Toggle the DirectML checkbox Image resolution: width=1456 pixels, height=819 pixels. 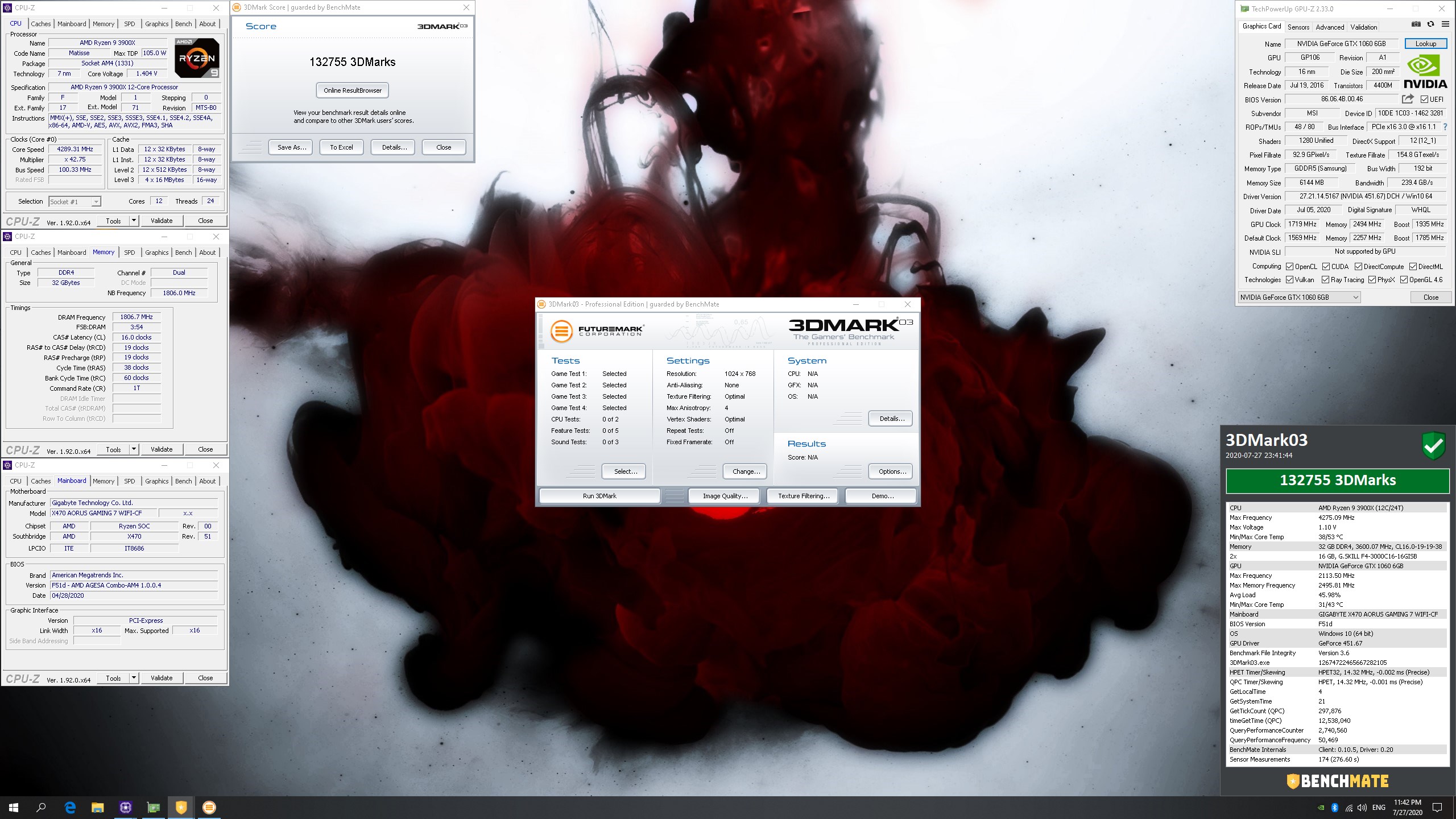(x=1413, y=266)
